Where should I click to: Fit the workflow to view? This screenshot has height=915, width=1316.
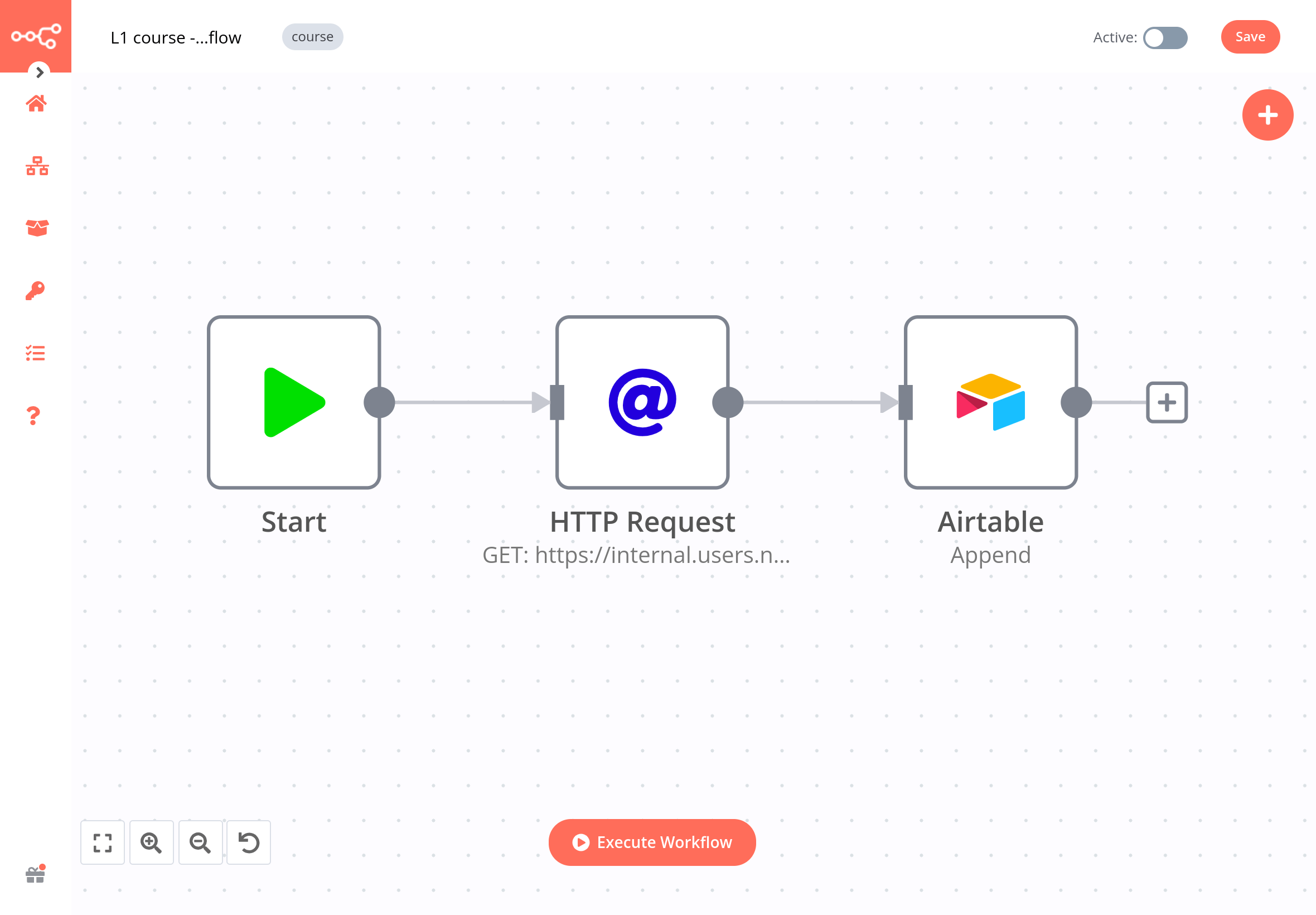coord(102,842)
